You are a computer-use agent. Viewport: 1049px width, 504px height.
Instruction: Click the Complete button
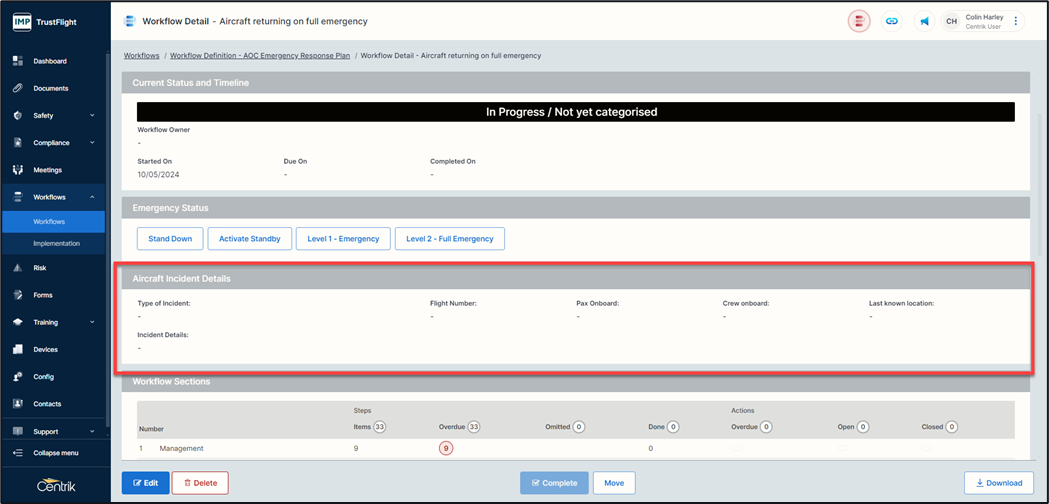click(555, 483)
